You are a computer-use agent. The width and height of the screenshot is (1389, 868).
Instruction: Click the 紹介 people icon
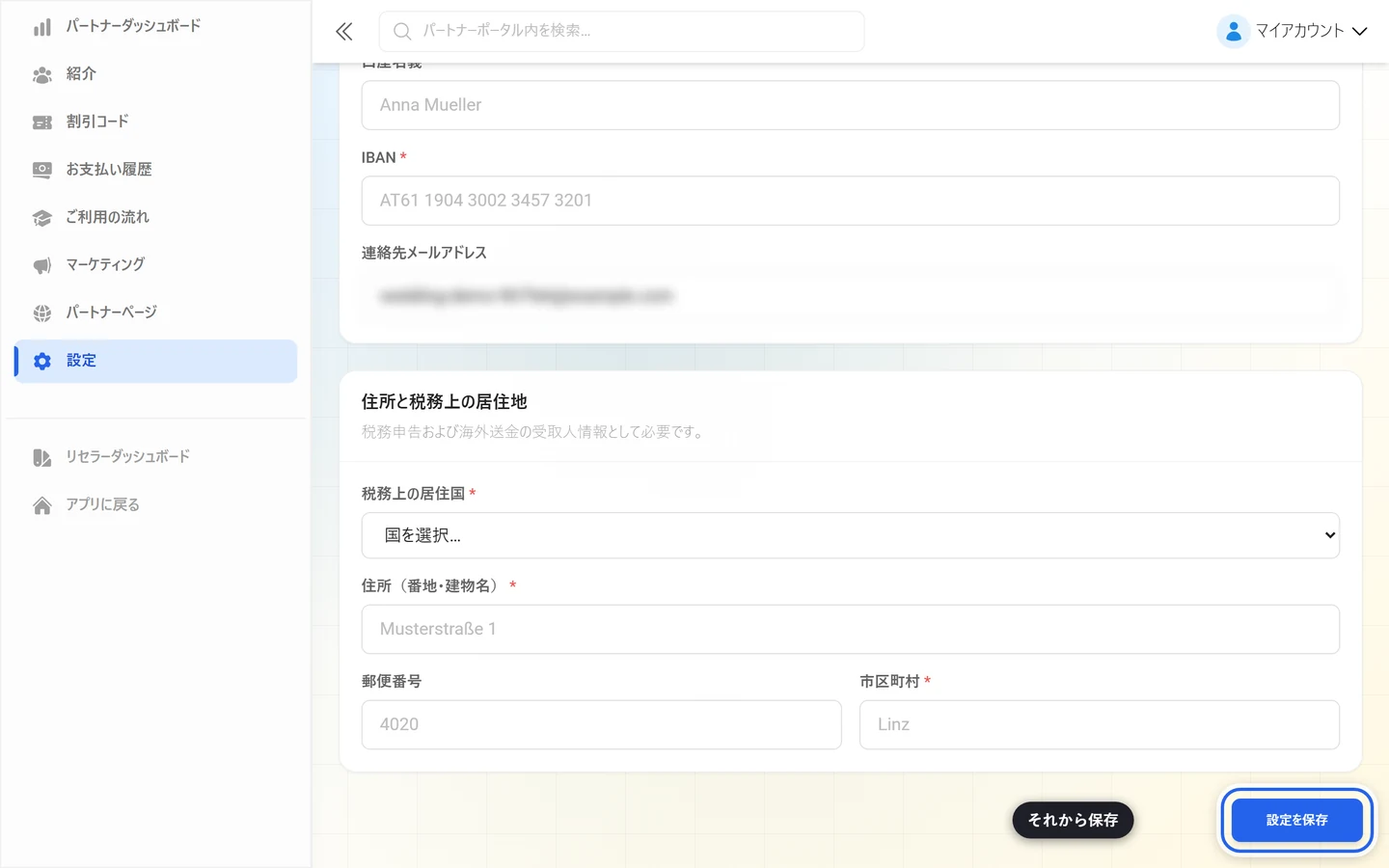(42, 74)
